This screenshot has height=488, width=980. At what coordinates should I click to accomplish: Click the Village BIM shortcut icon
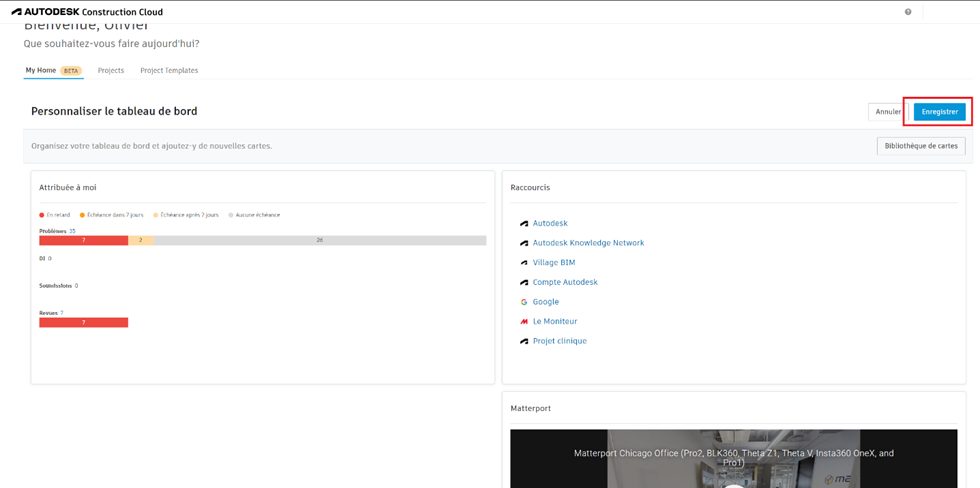pos(524,262)
